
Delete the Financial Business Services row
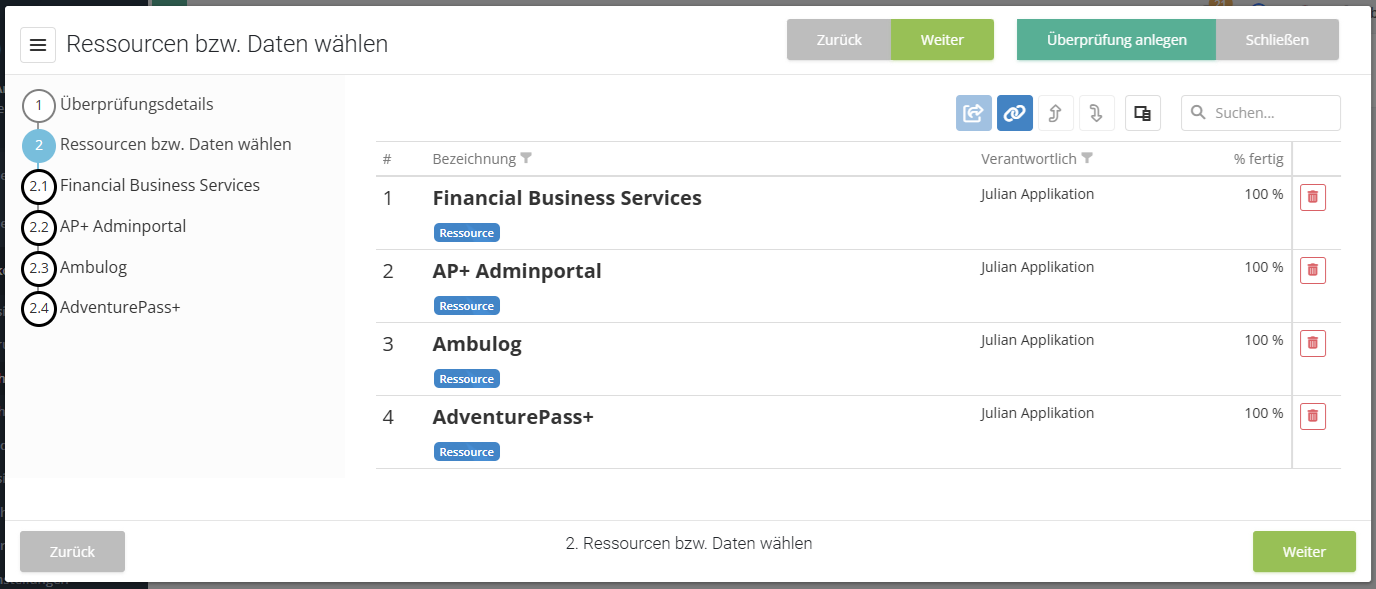(1313, 198)
